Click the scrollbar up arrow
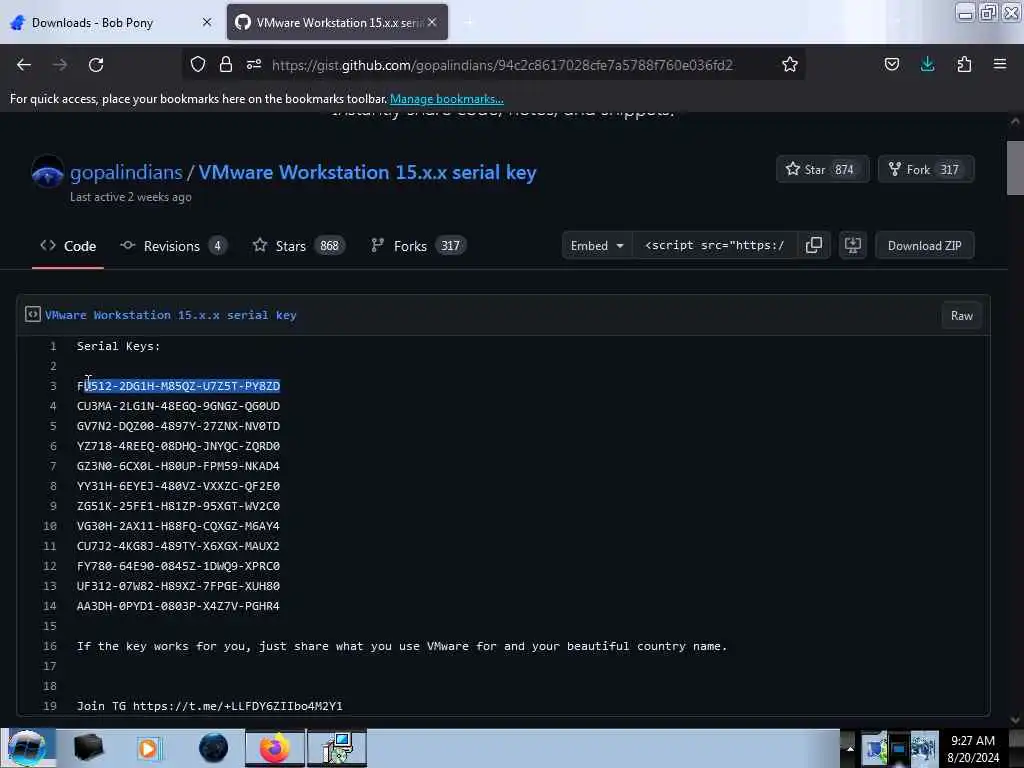Viewport: 1024px width, 768px height. pos(1015,121)
